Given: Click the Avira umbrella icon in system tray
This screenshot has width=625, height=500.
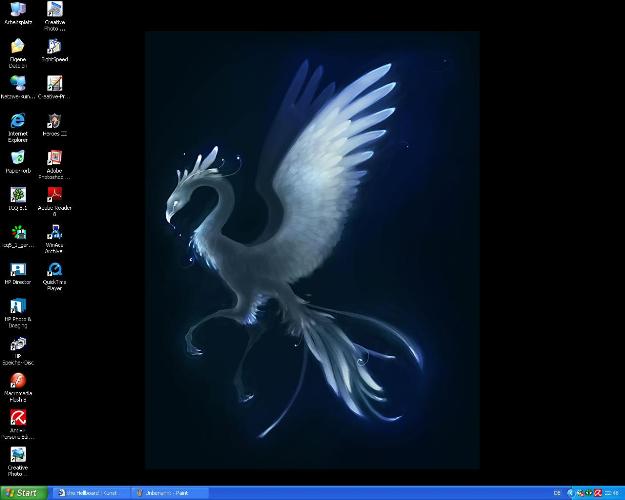Looking at the screenshot, I should [598, 492].
